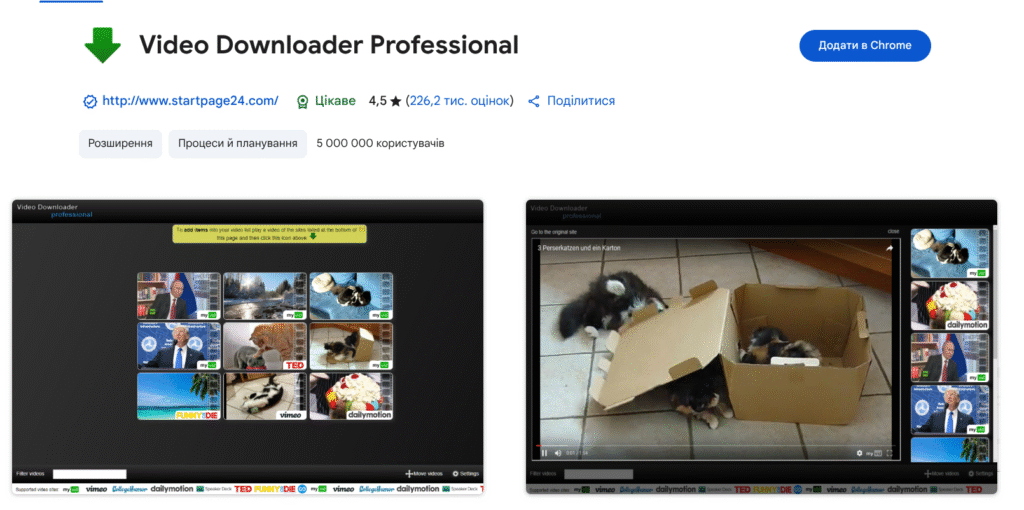Select the Розширення category chip
The width and height of the screenshot is (1024, 510).
pos(120,143)
